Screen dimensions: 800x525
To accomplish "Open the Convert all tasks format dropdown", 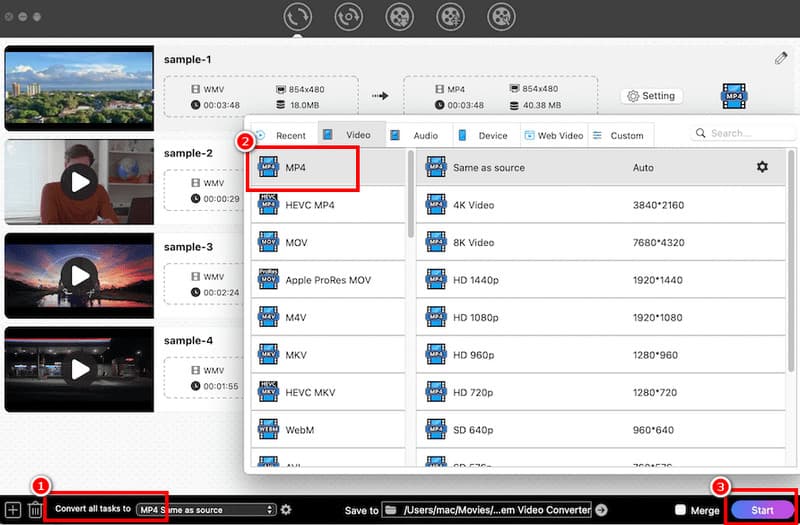I will coord(205,510).
